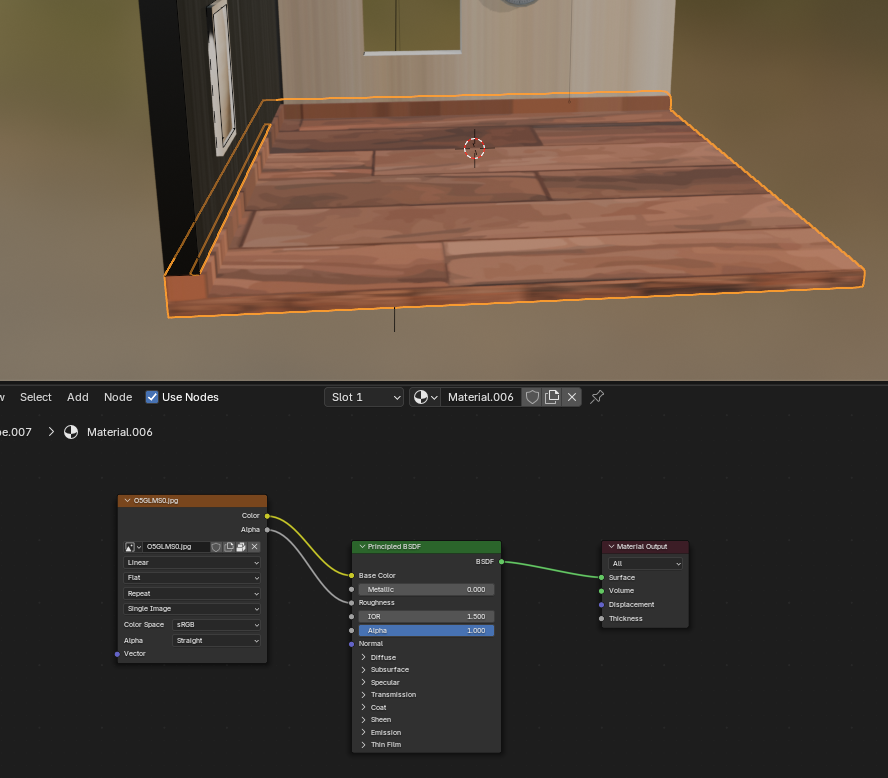Expand the Coat panel
This screenshot has width=888, height=778.
[x=364, y=707]
